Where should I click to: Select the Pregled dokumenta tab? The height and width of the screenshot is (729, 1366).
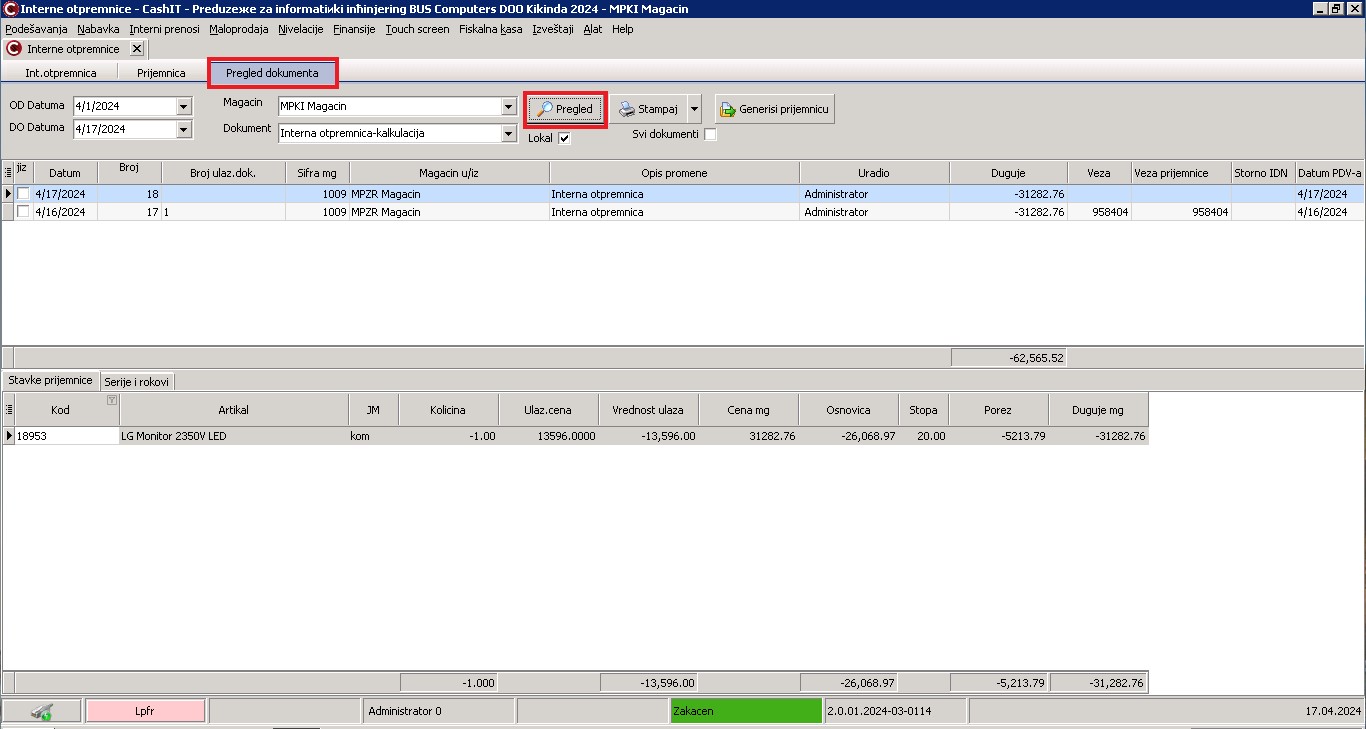pos(272,73)
